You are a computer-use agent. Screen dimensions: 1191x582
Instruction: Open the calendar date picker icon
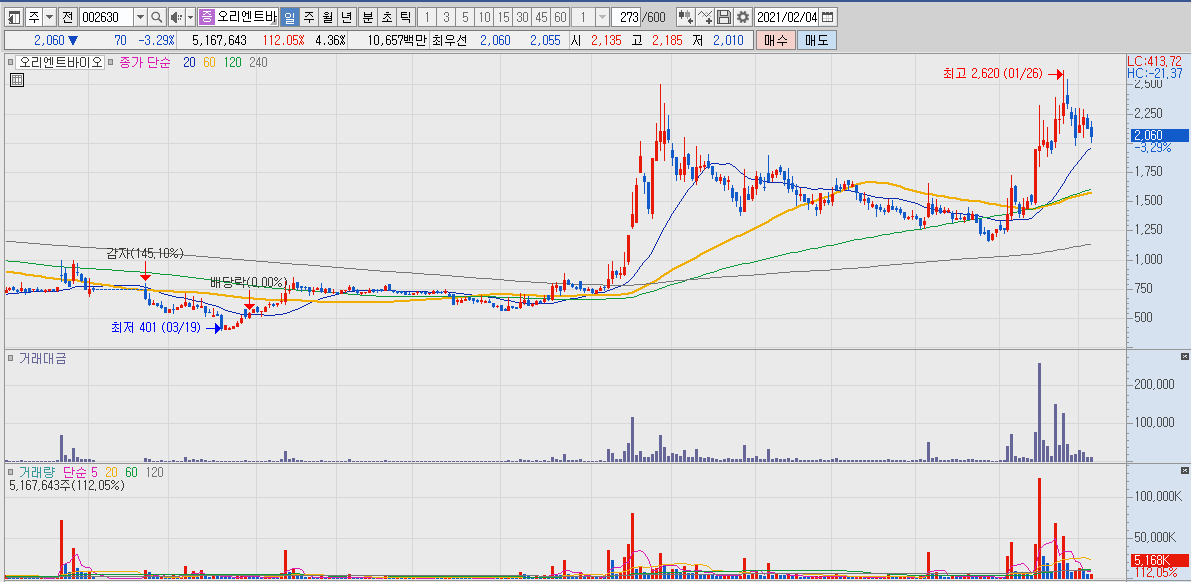(x=828, y=17)
